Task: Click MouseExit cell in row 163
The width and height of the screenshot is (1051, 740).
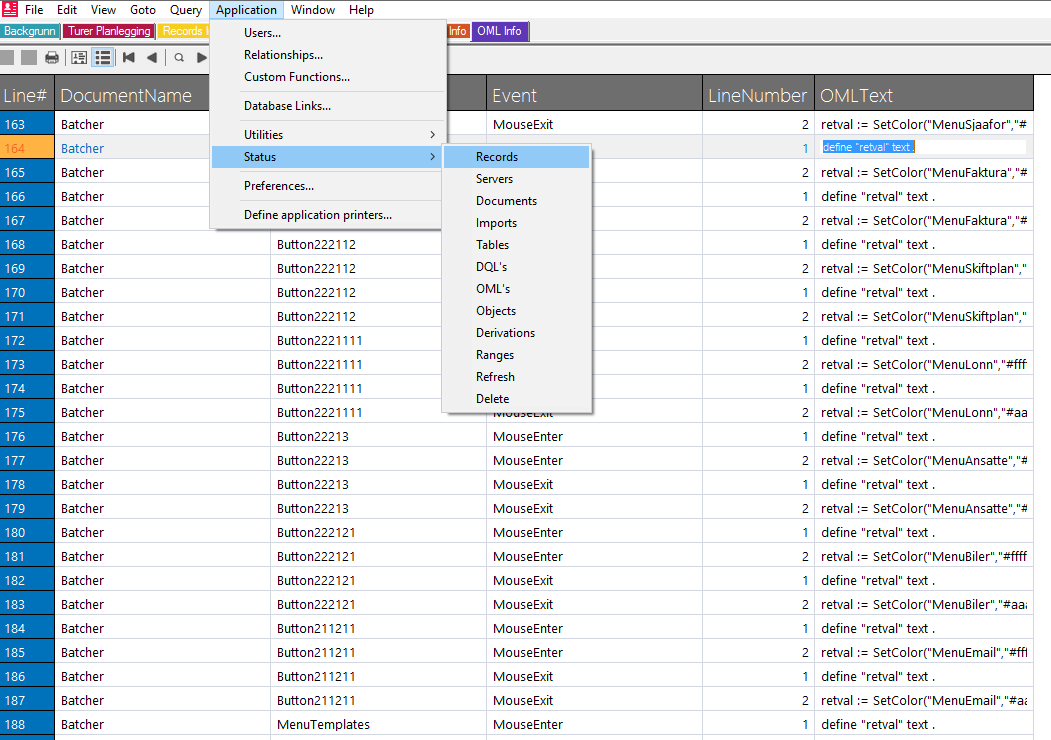Action: (595, 124)
